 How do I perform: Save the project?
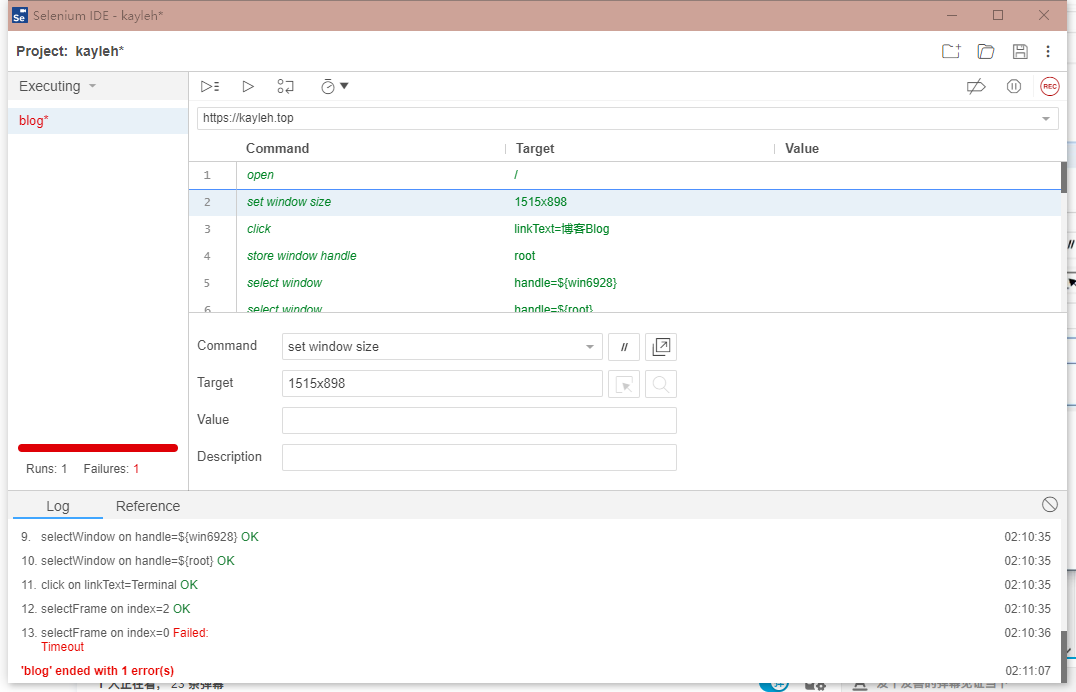[1020, 51]
